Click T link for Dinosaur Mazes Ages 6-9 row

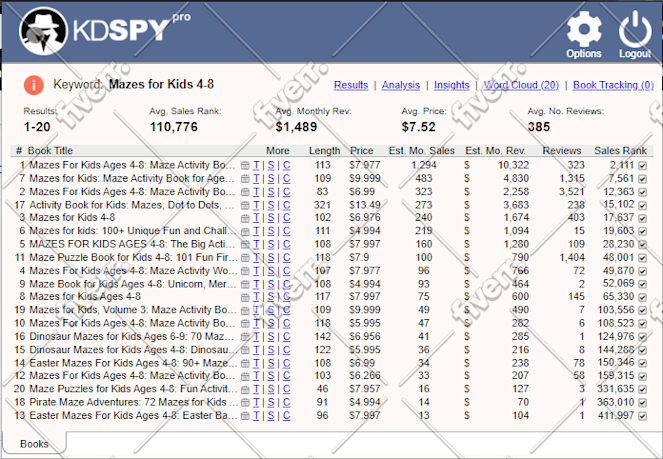tap(256, 336)
